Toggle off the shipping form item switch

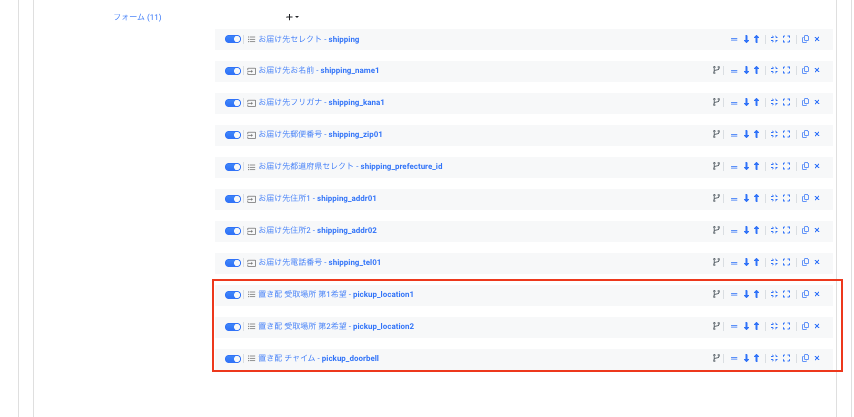233,39
